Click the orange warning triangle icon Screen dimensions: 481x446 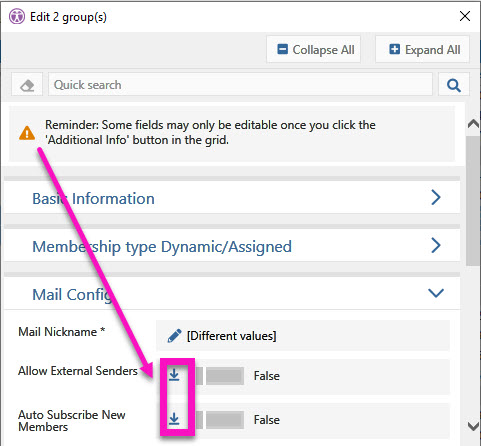click(x=27, y=133)
